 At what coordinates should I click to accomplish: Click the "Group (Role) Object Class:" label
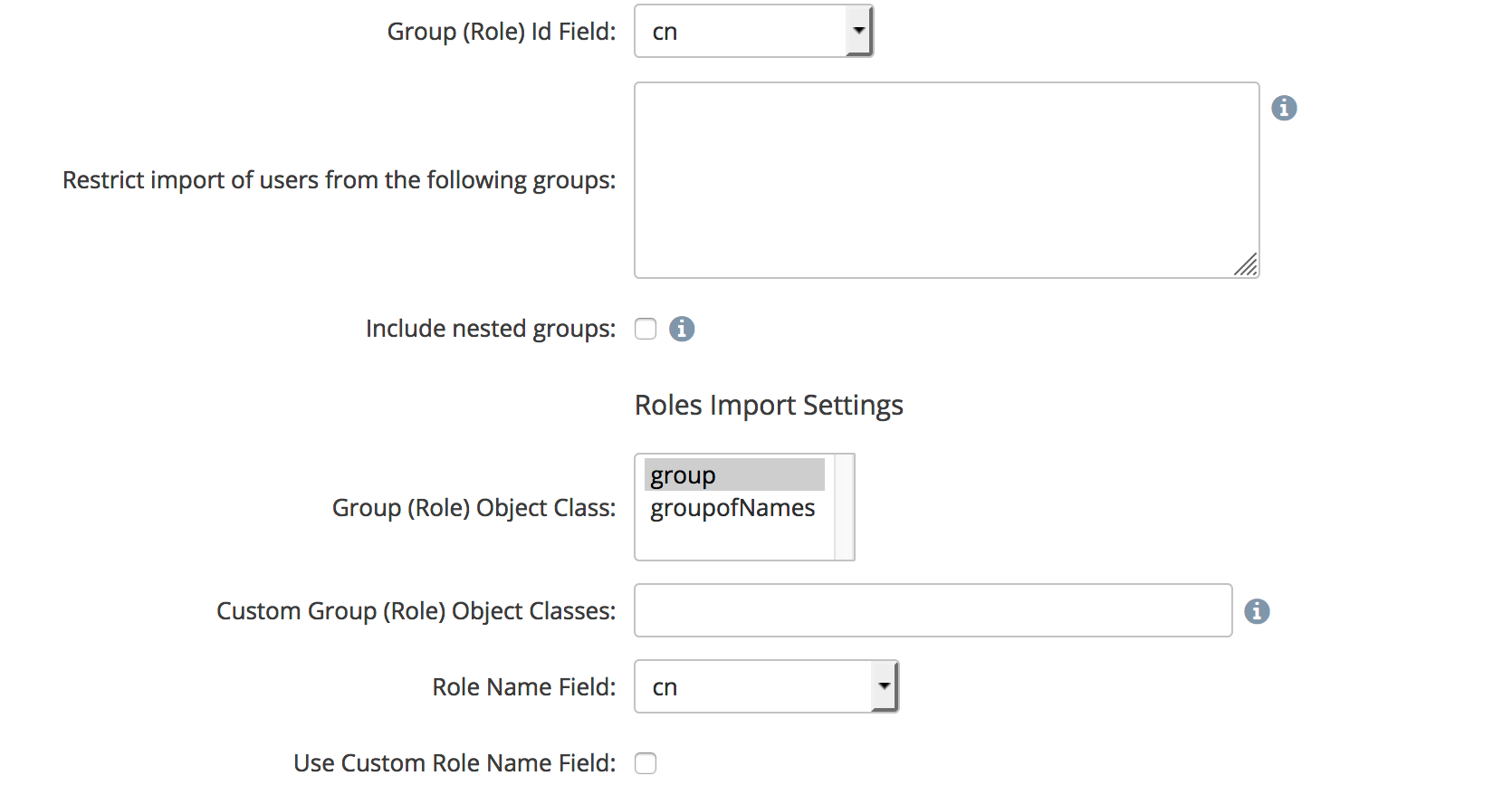click(x=474, y=508)
